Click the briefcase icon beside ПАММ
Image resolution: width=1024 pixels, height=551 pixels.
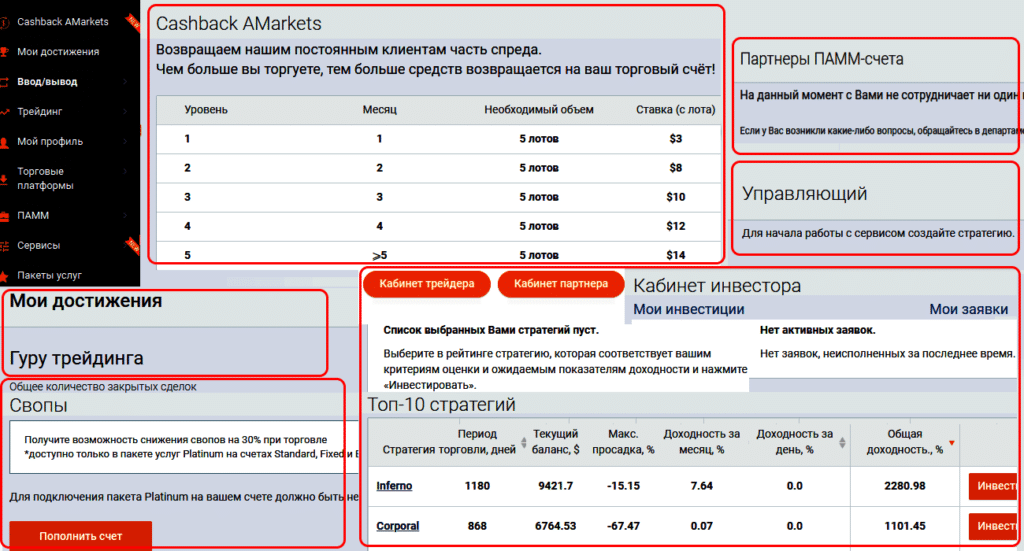pyautogui.click(x=4, y=215)
